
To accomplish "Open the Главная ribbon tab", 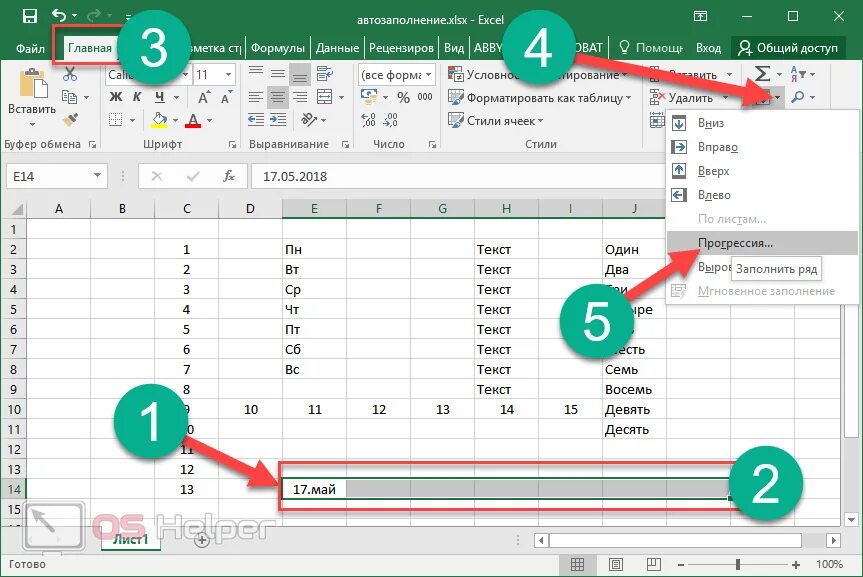I will coord(90,48).
